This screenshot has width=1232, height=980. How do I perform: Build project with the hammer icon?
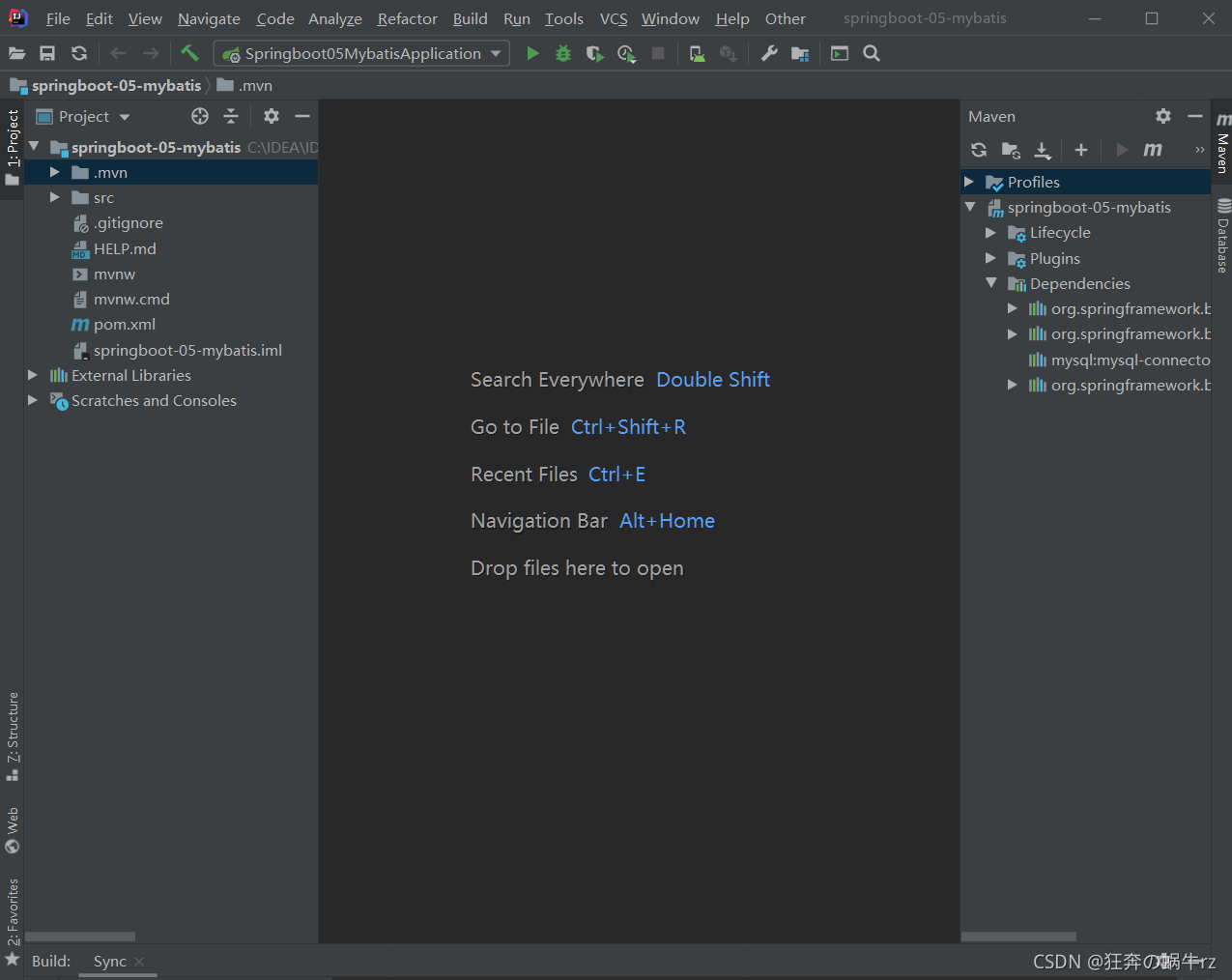pos(189,53)
